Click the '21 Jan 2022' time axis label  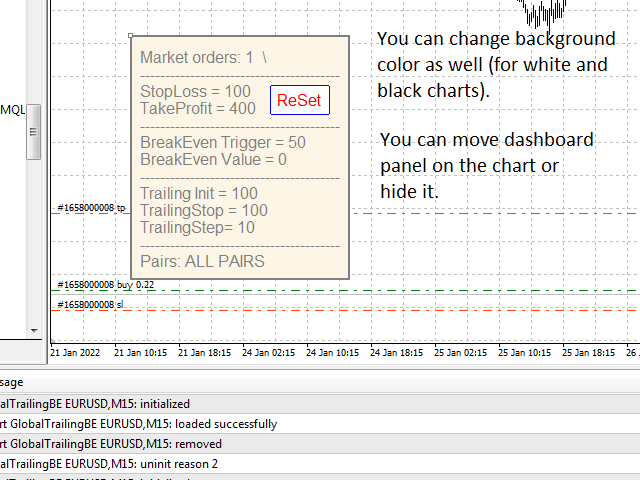[75, 353]
